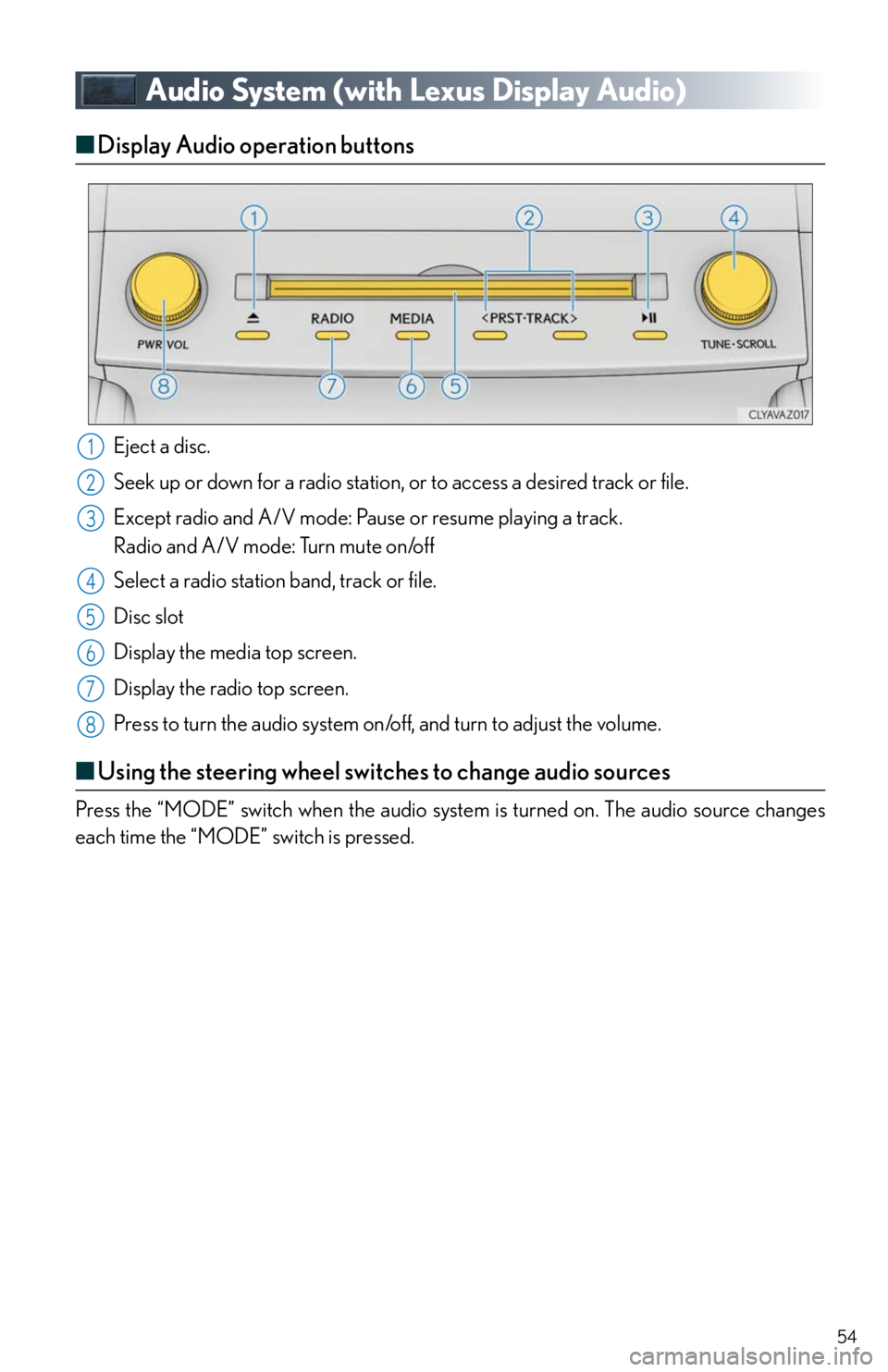Click the thumbnail icon beside the page title
The image size is (888, 1372).
pyautogui.click(x=108, y=91)
